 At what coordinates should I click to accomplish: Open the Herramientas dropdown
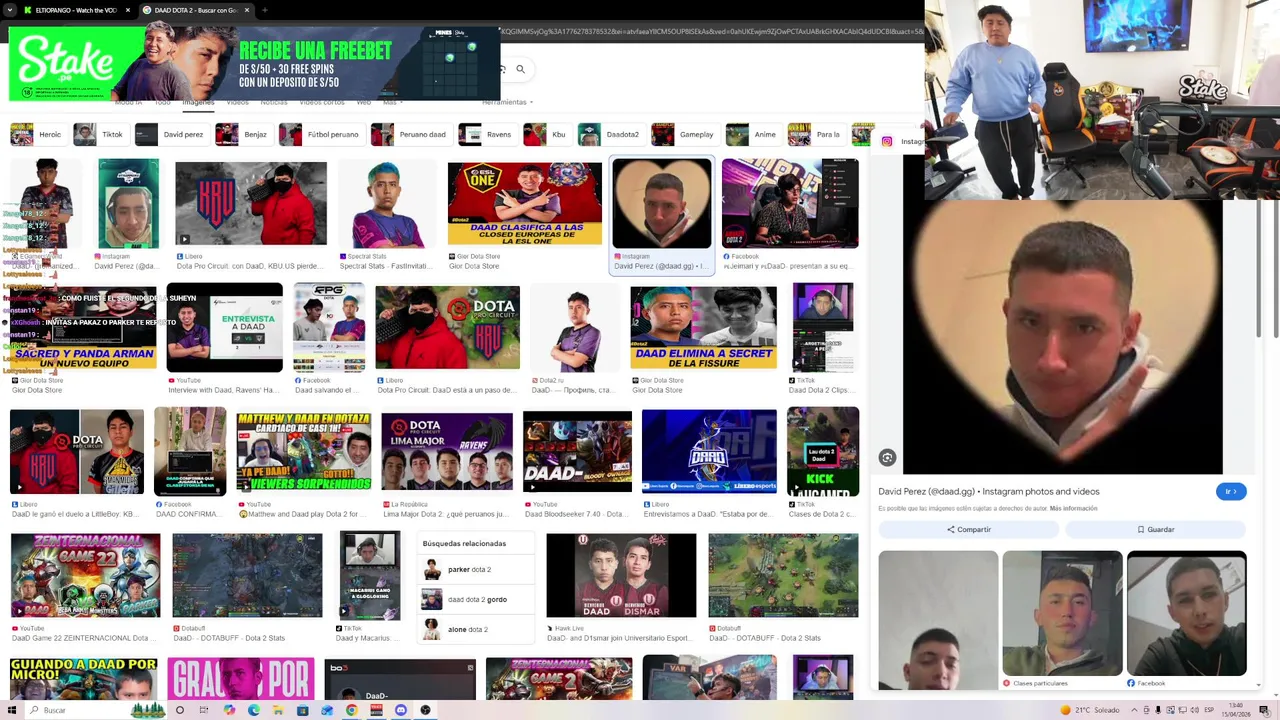click(x=507, y=102)
